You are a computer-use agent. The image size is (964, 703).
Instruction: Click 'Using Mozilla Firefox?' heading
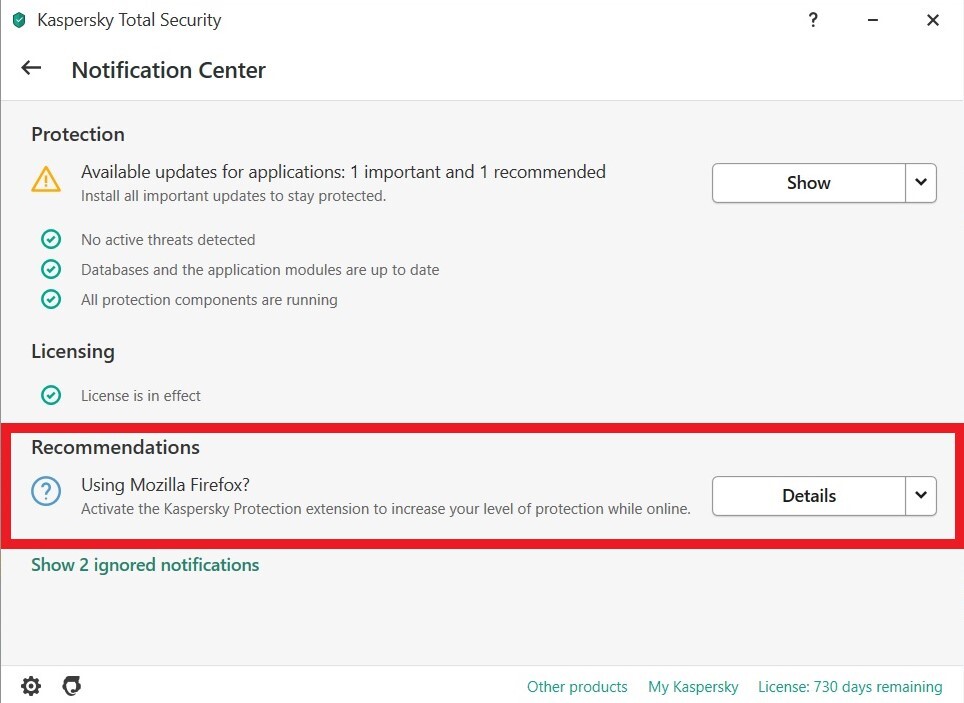pos(165,485)
